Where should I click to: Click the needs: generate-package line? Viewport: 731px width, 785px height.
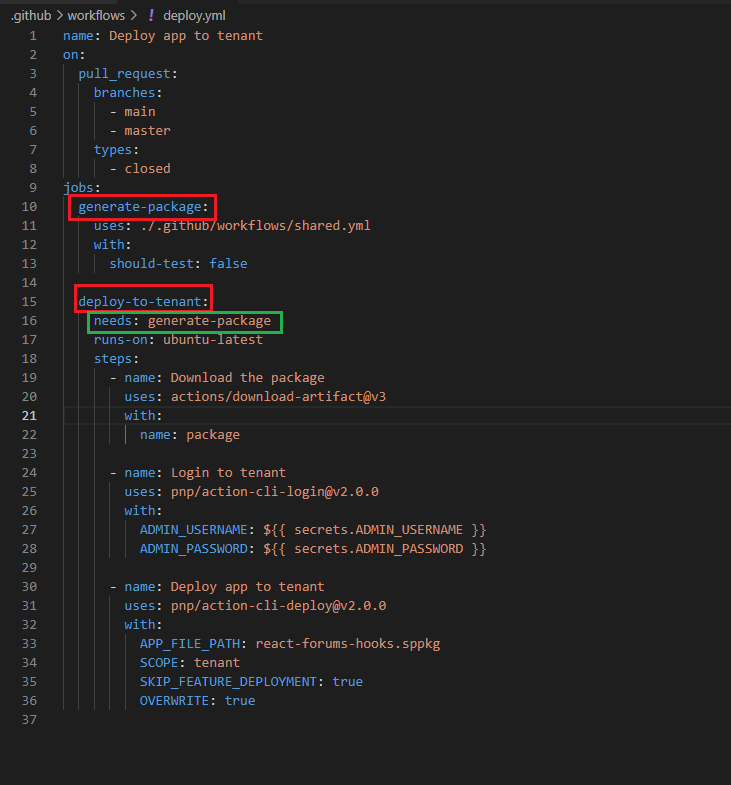click(185, 321)
